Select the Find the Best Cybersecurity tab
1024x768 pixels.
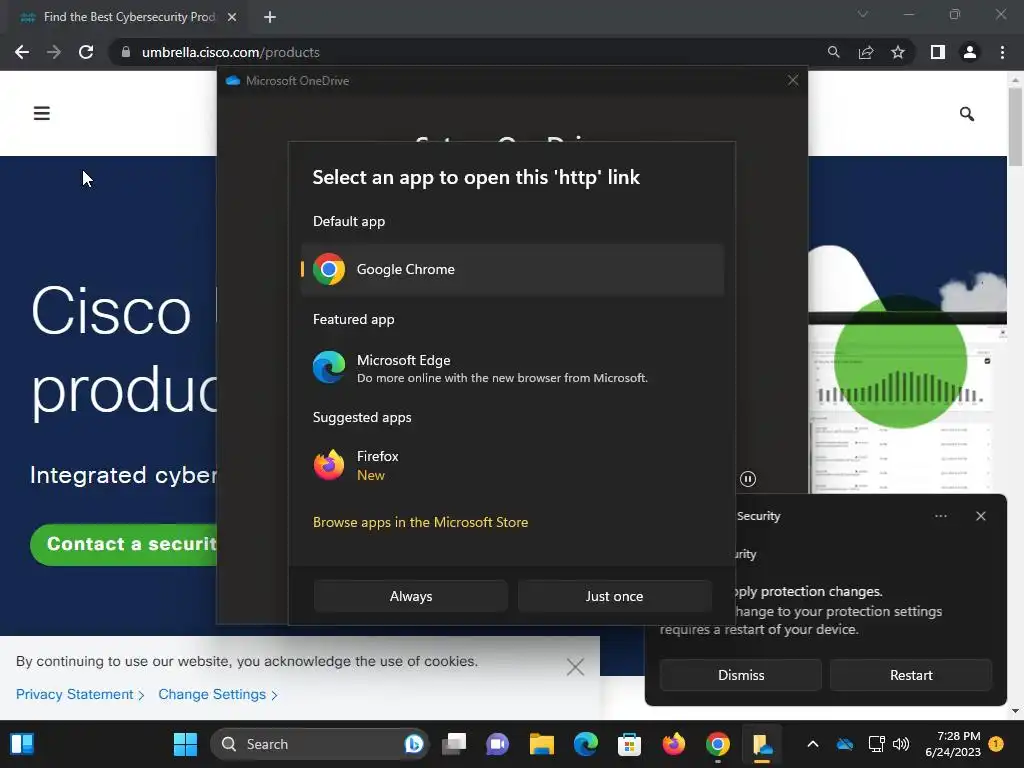[x=128, y=17]
